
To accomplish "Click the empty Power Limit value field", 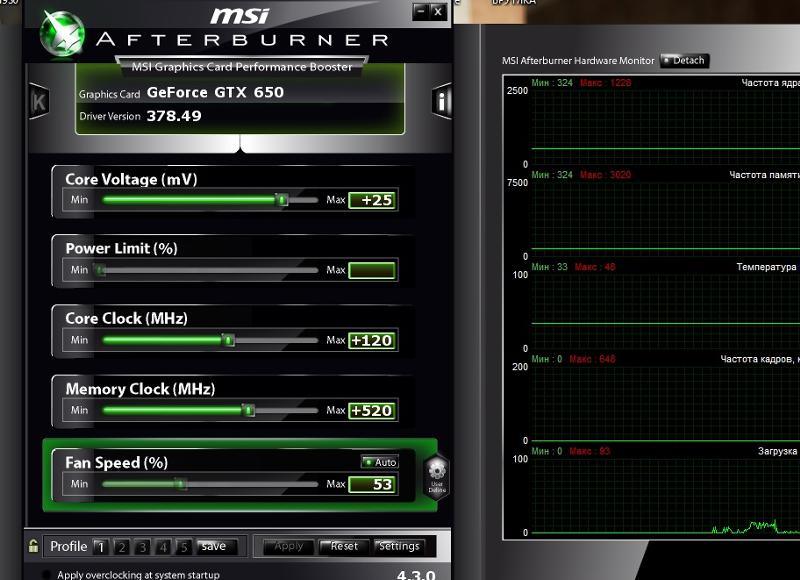I will pos(372,270).
